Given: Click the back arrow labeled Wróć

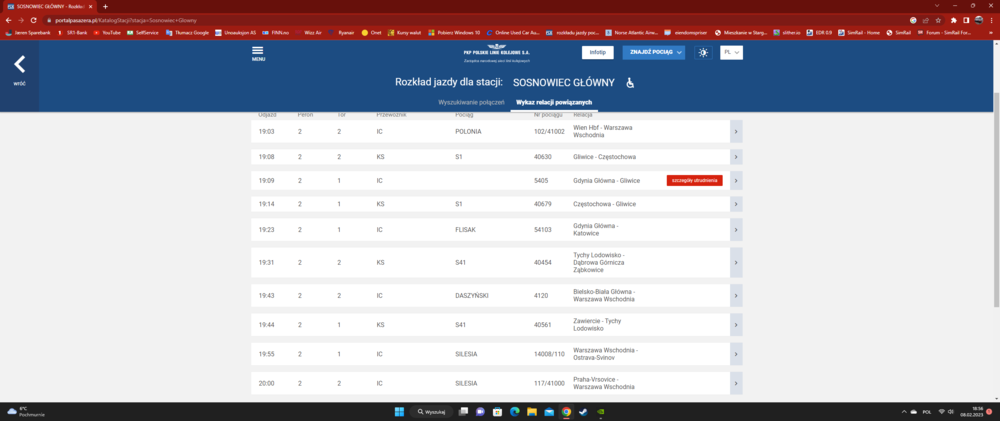Looking at the screenshot, I should [x=19, y=68].
